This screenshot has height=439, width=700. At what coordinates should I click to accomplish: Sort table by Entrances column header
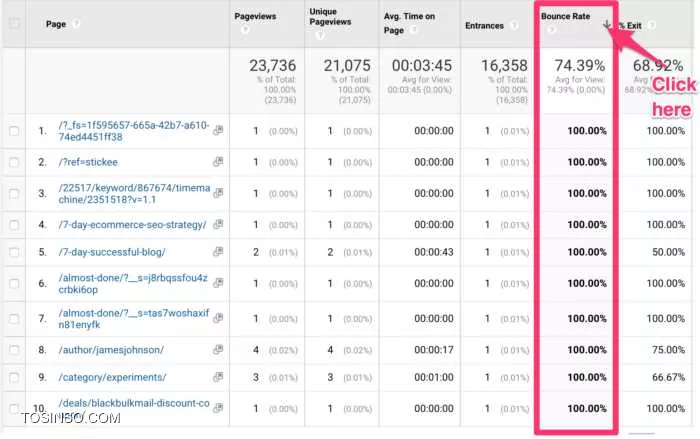pyautogui.click(x=484, y=25)
